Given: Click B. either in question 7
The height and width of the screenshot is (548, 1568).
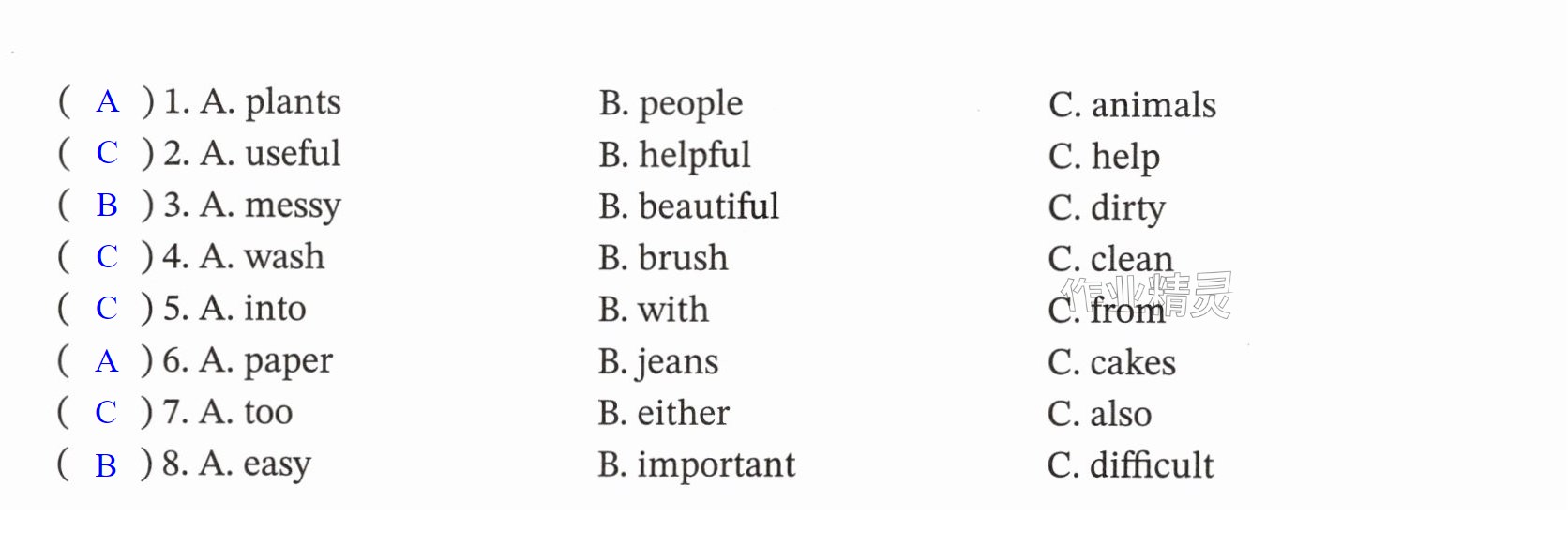Looking at the screenshot, I should coord(663,413).
